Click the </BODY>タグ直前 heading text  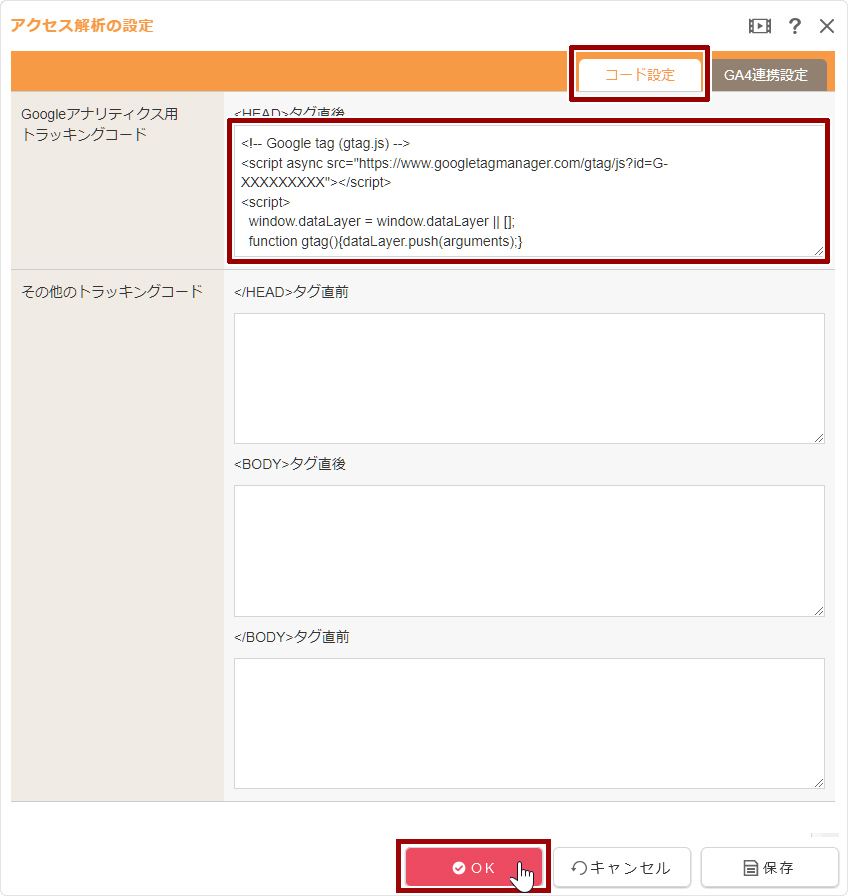pyautogui.click(x=292, y=637)
